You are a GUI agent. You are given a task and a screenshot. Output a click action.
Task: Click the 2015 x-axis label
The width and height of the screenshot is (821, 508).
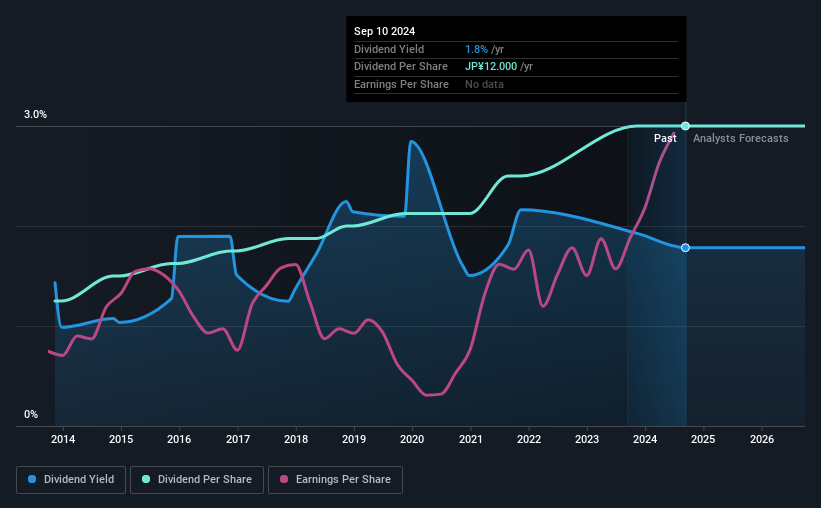(x=121, y=439)
